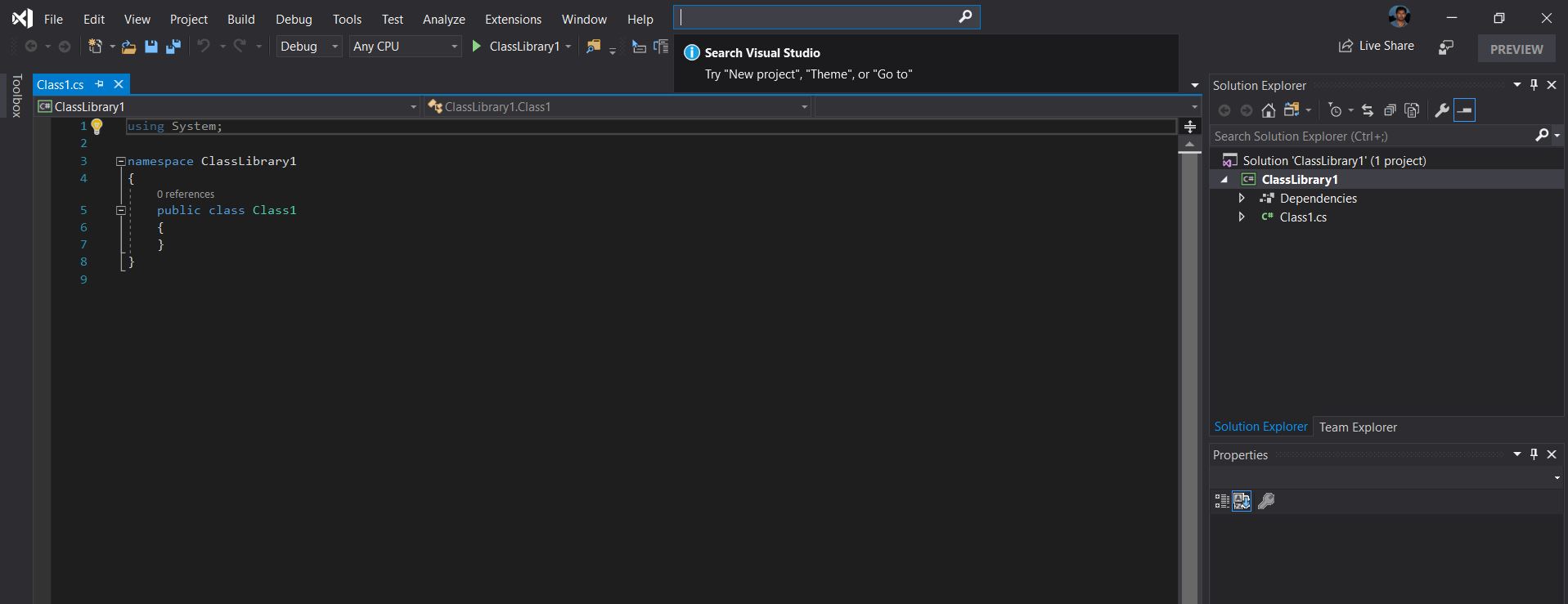
Task: Open the Build menu
Action: (240, 19)
